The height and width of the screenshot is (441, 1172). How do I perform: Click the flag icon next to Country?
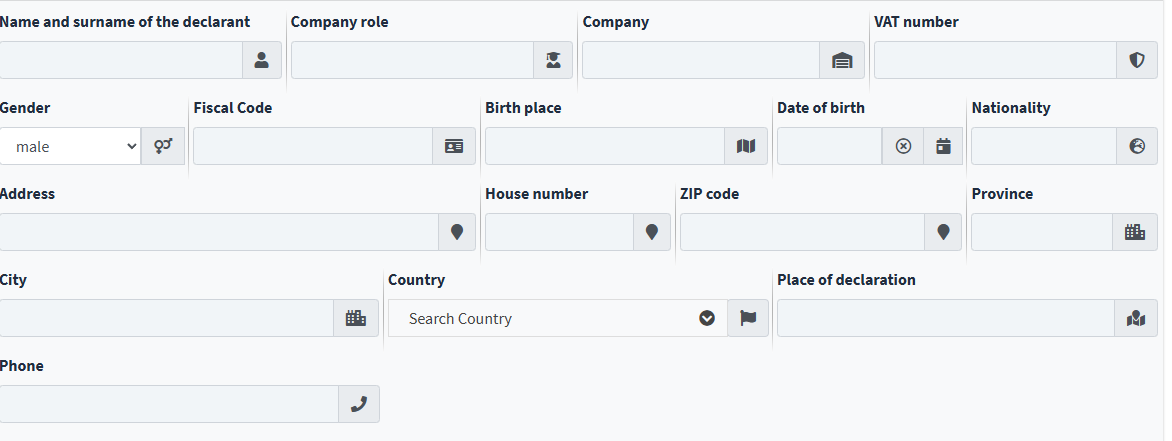(x=748, y=318)
